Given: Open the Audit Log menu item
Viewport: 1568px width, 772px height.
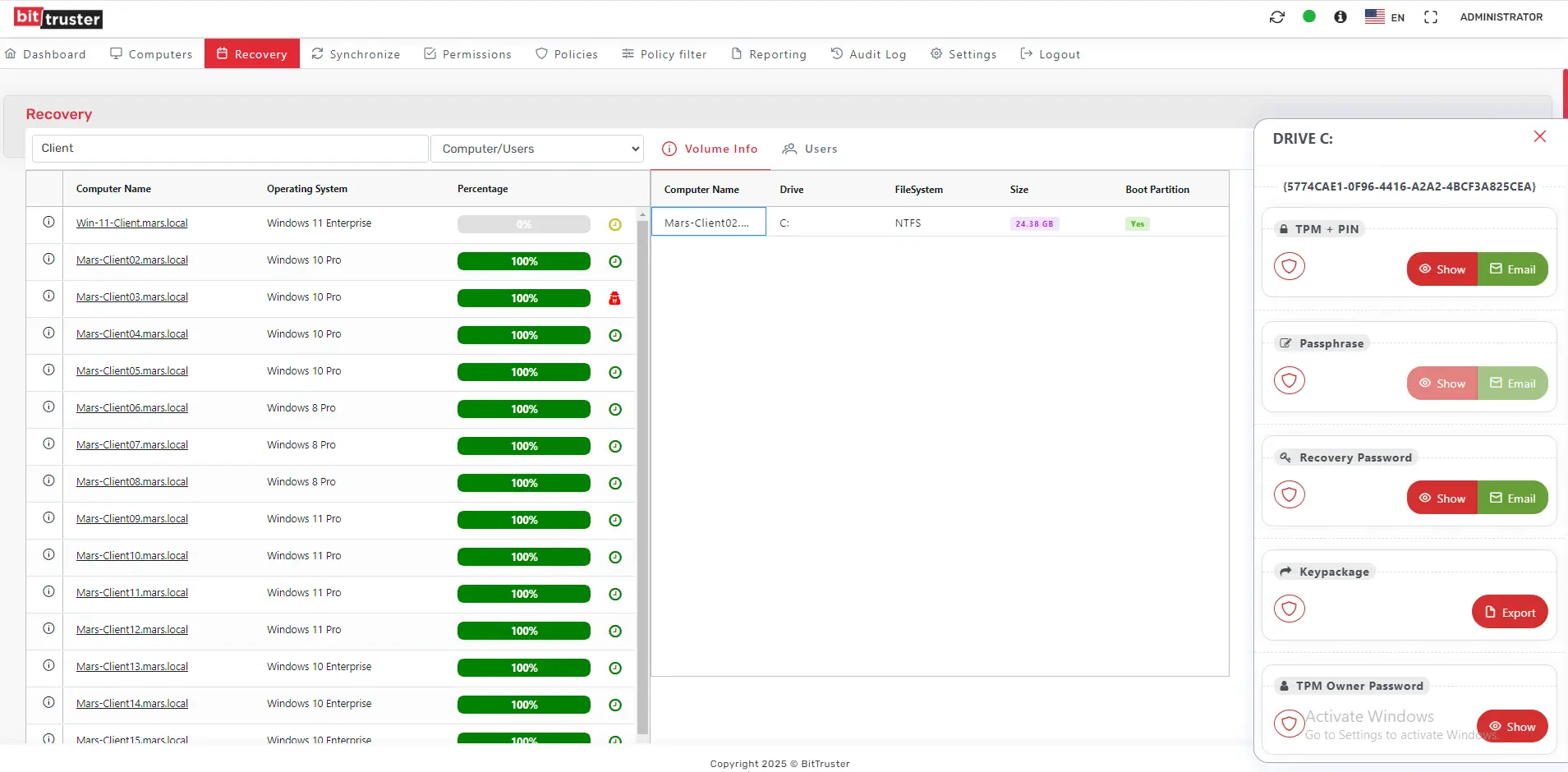Looking at the screenshot, I should [x=868, y=54].
